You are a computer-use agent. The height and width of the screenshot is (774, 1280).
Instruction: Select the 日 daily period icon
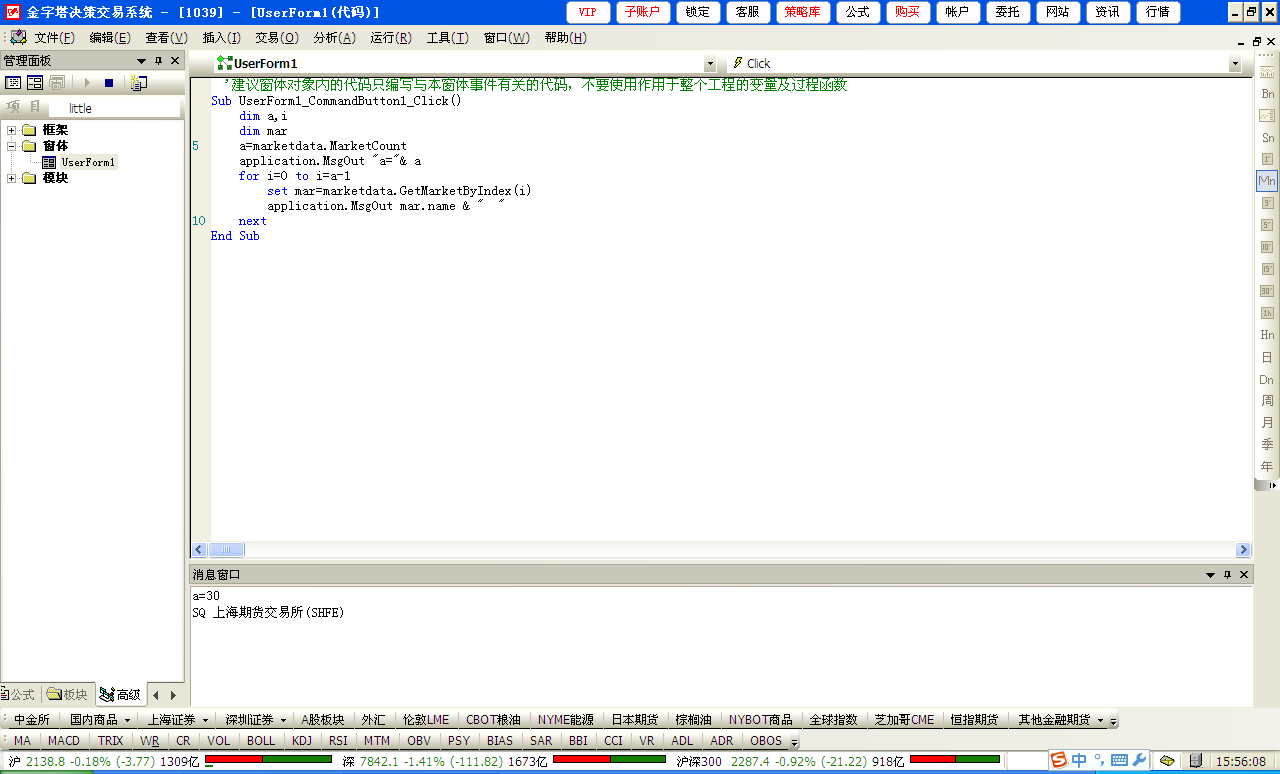click(1267, 357)
